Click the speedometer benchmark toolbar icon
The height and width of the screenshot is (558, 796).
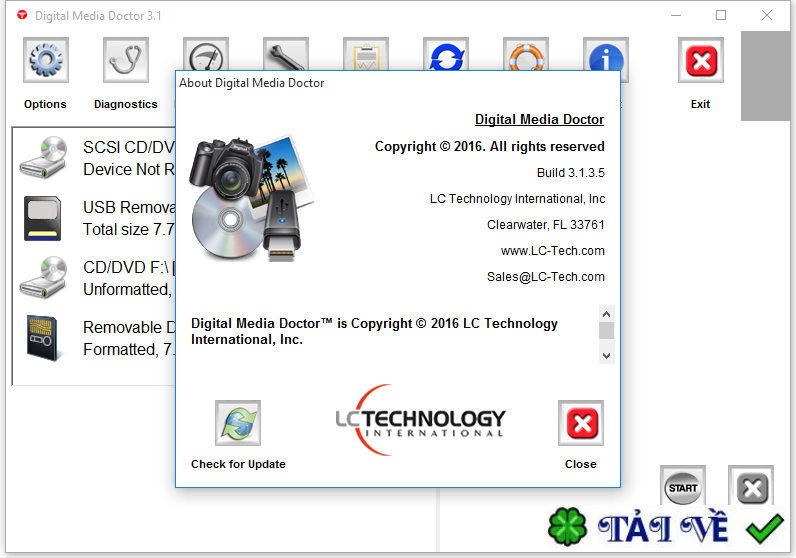point(206,54)
